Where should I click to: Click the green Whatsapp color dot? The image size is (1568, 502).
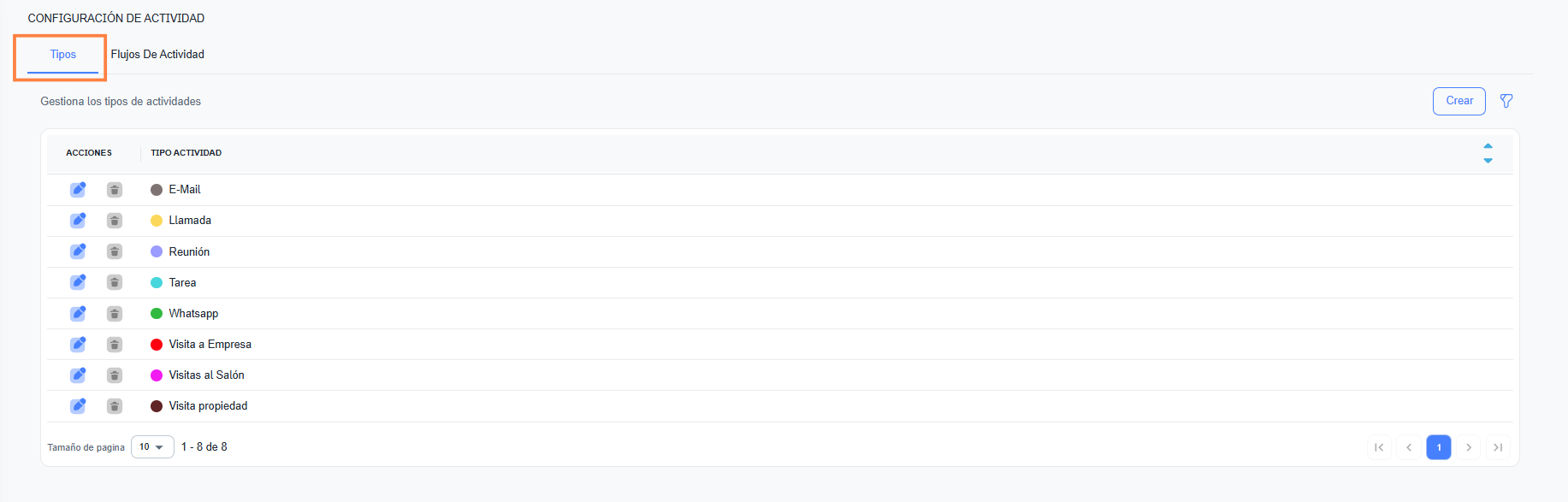pos(157,314)
